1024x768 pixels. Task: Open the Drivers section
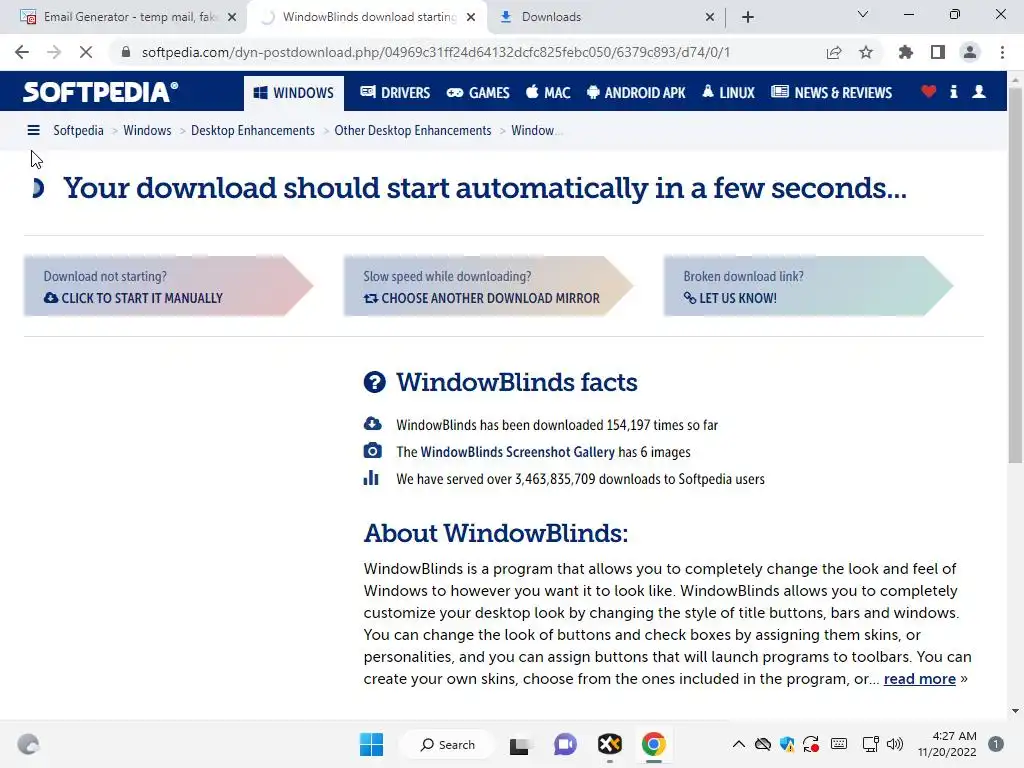pos(395,93)
